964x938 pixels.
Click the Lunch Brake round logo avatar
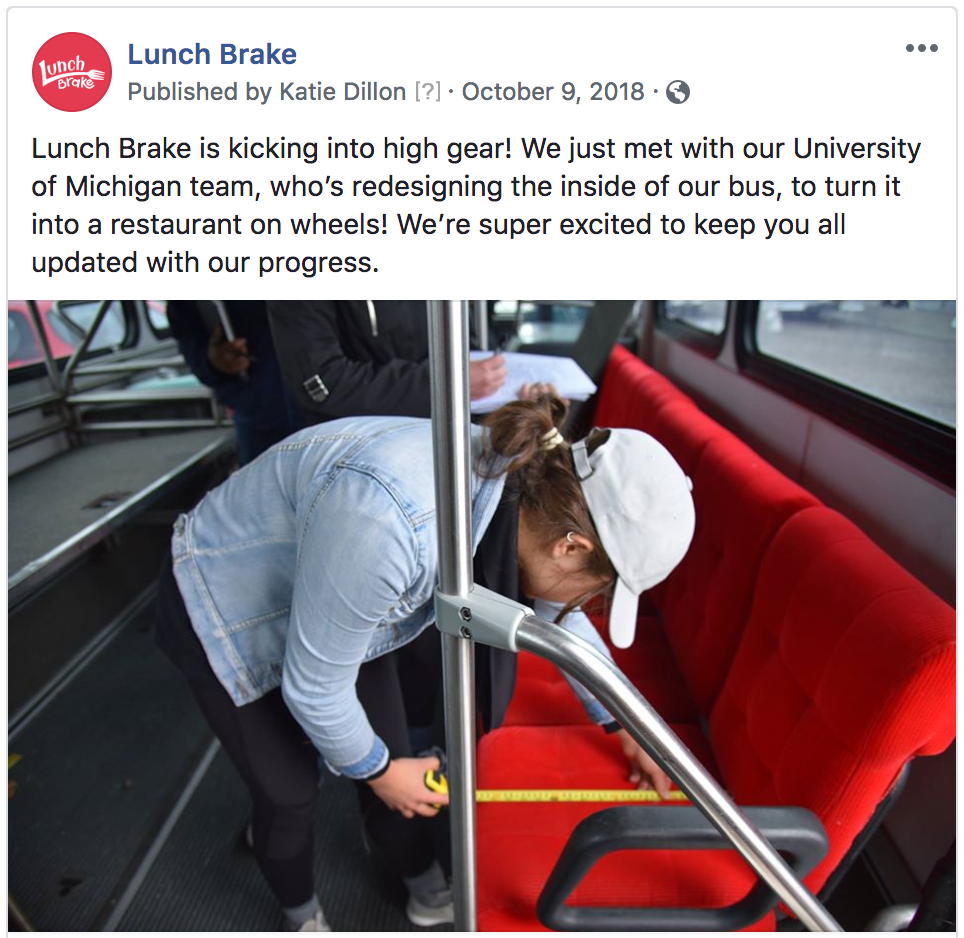pyautogui.click(x=72, y=72)
